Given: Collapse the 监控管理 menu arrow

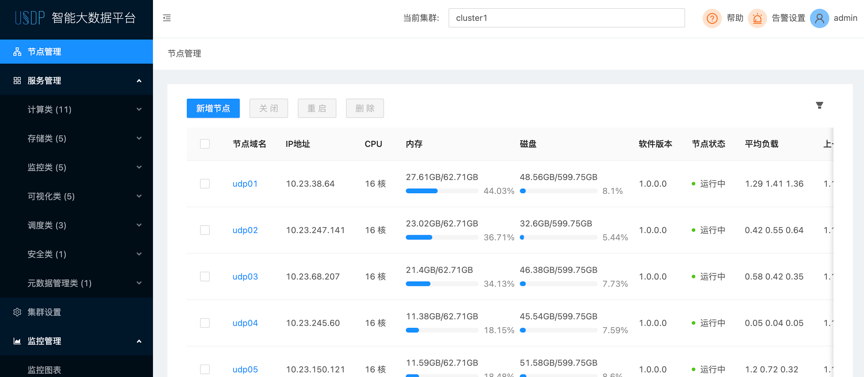Looking at the screenshot, I should coord(139,341).
